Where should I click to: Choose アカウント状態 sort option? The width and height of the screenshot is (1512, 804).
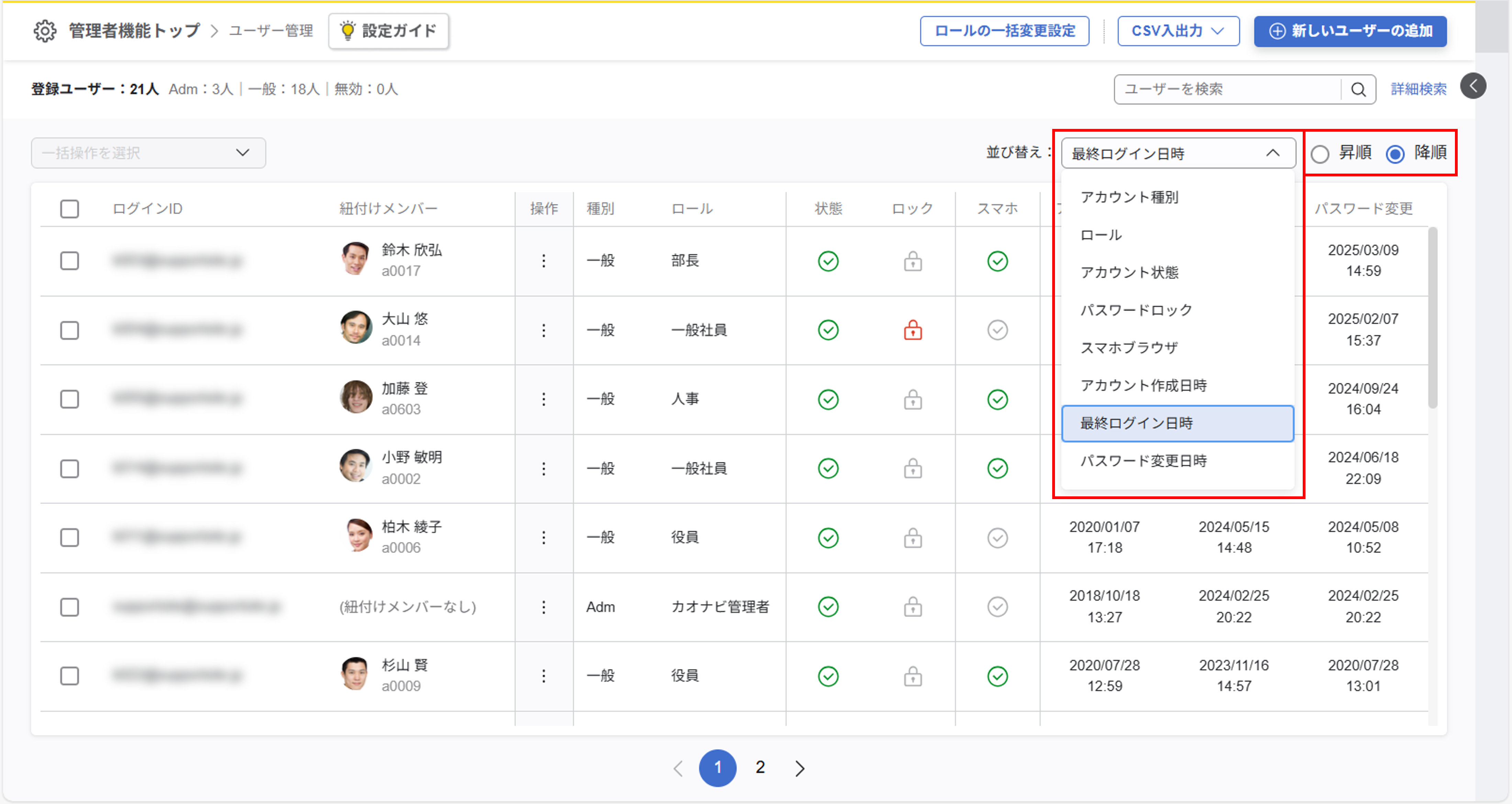pyautogui.click(x=1177, y=273)
